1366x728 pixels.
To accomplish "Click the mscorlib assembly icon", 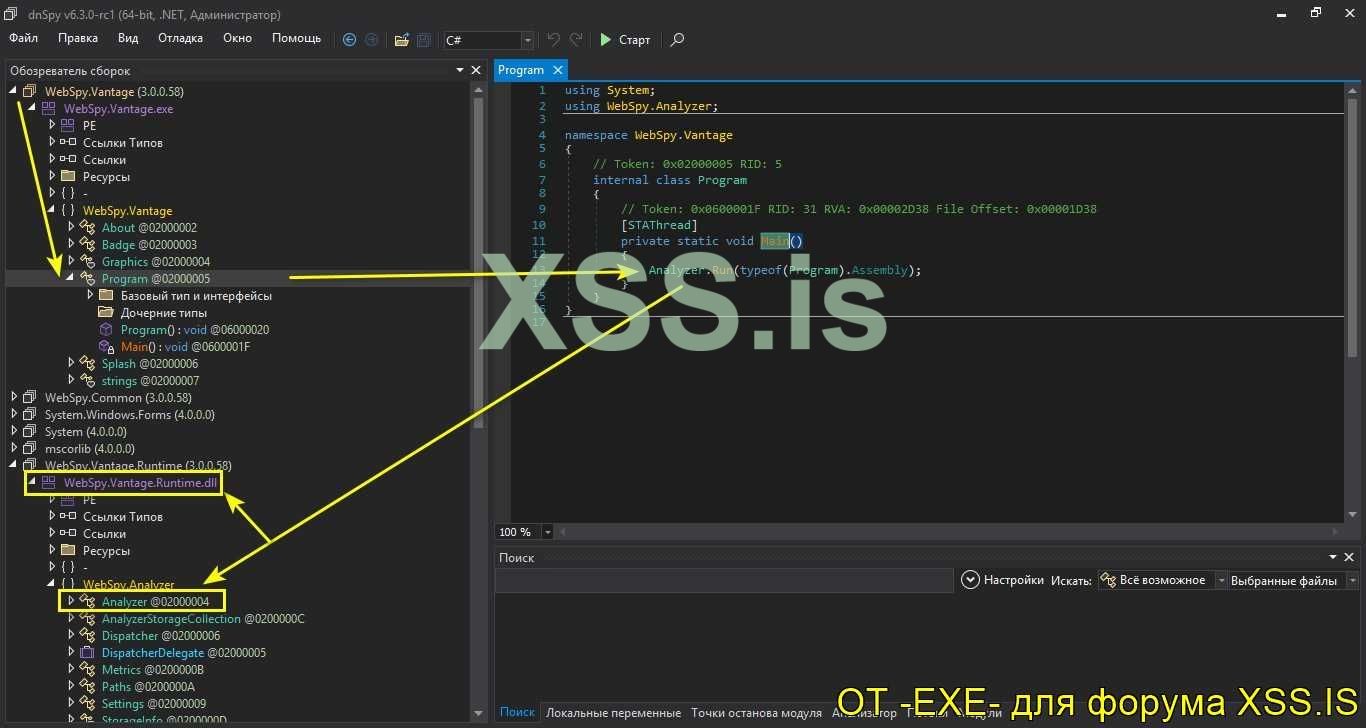I will 29,449.
